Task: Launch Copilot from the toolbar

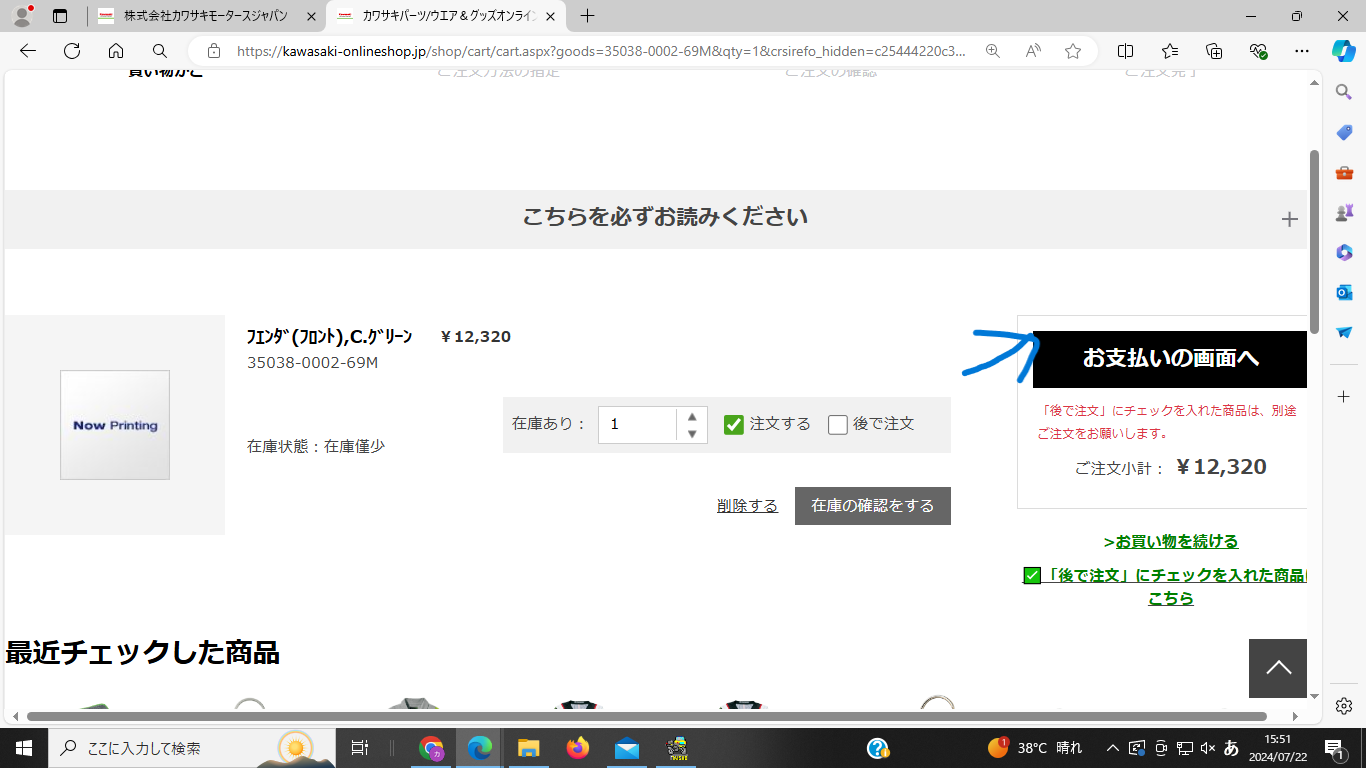Action: point(1343,51)
